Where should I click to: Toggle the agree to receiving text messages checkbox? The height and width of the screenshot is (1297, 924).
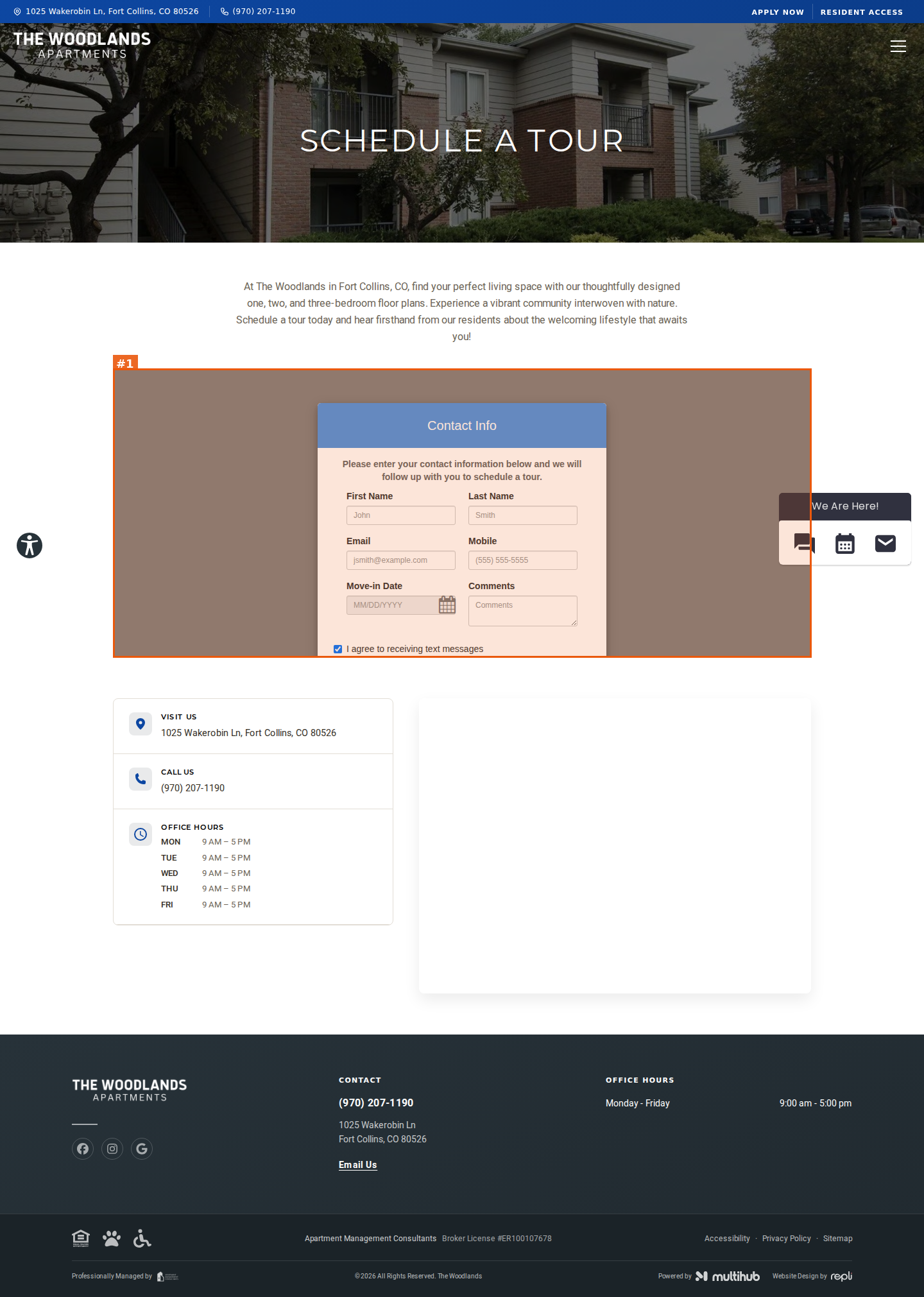[338, 649]
